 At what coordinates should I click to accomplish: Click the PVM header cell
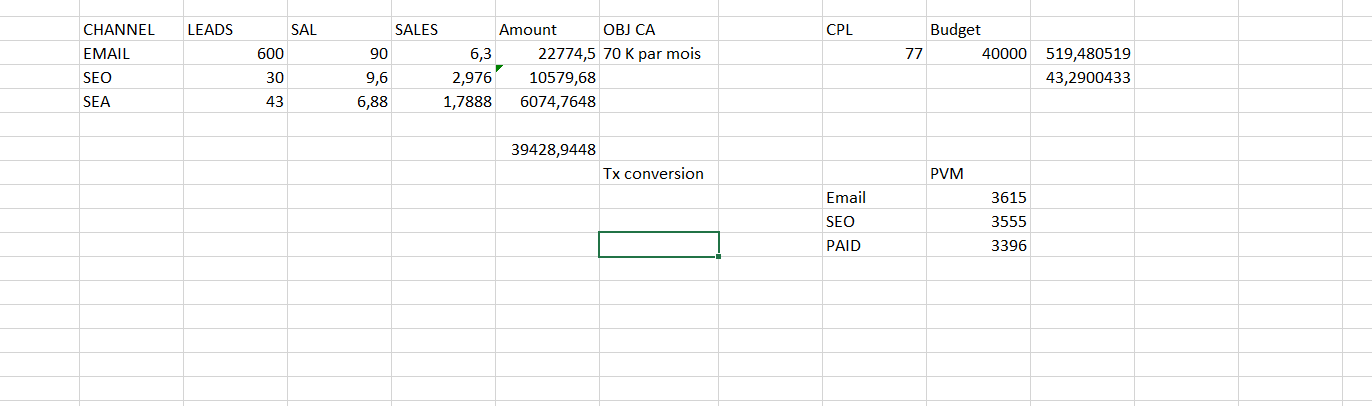(x=978, y=174)
